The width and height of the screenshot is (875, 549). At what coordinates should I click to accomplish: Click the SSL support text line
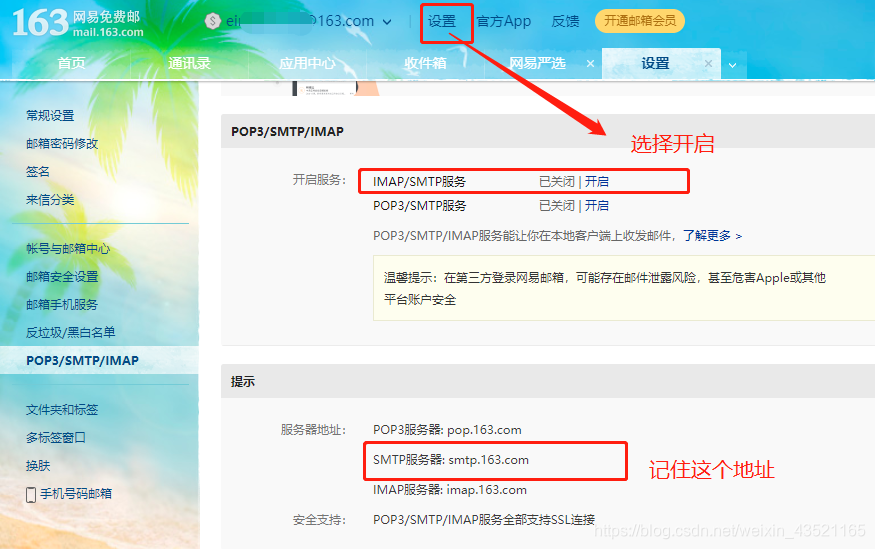[x=484, y=519]
